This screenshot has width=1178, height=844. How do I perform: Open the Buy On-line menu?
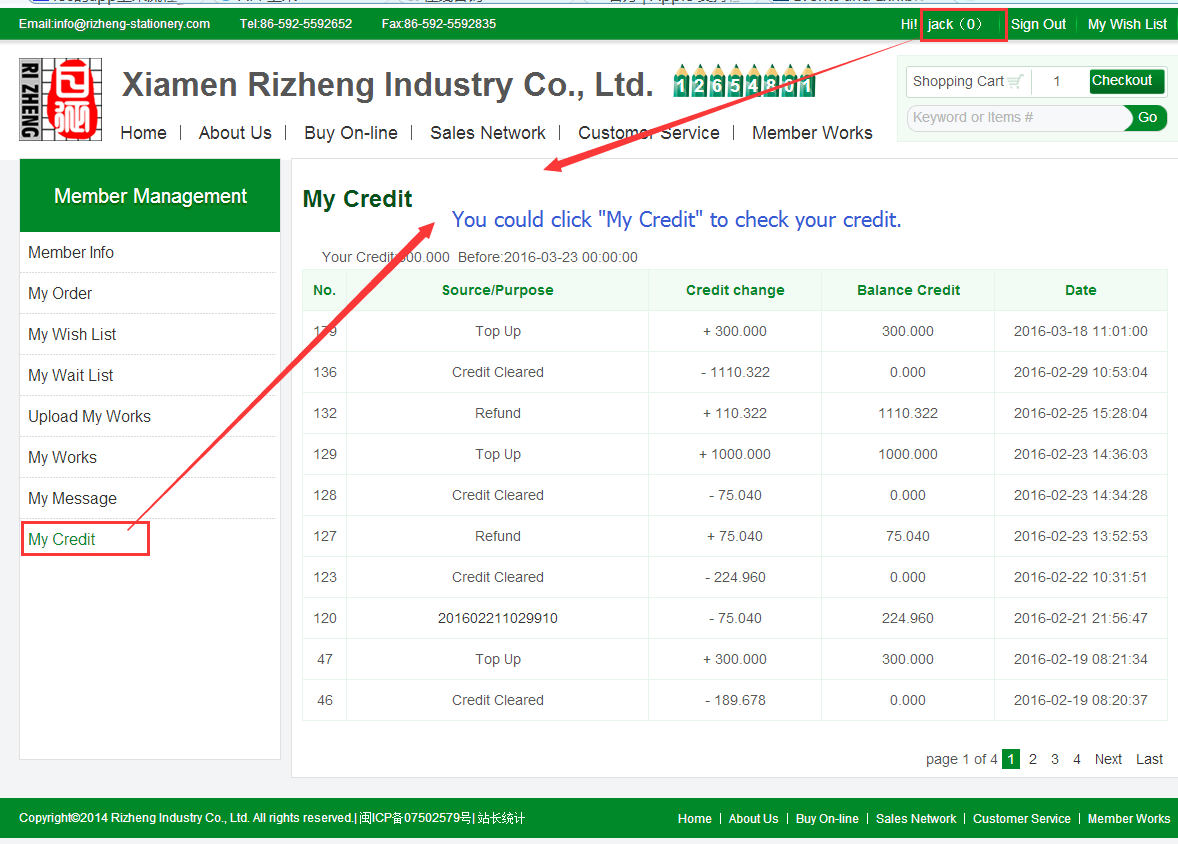point(350,133)
